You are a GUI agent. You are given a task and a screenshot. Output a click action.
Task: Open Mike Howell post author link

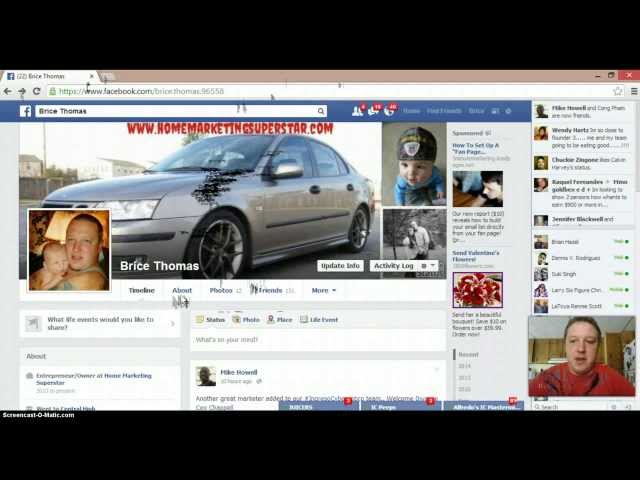[239, 372]
